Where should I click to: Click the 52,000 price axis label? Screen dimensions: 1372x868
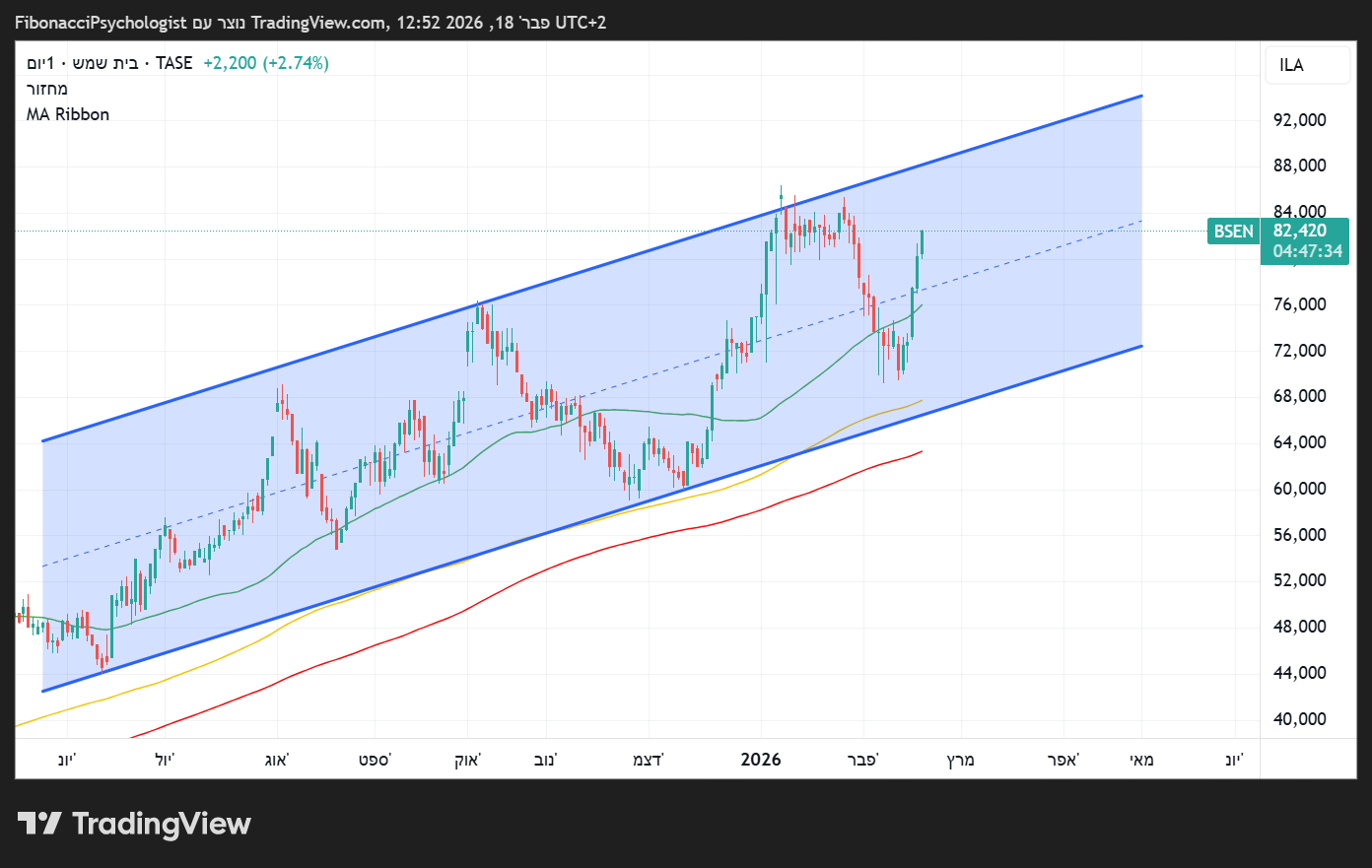coord(1299,580)
